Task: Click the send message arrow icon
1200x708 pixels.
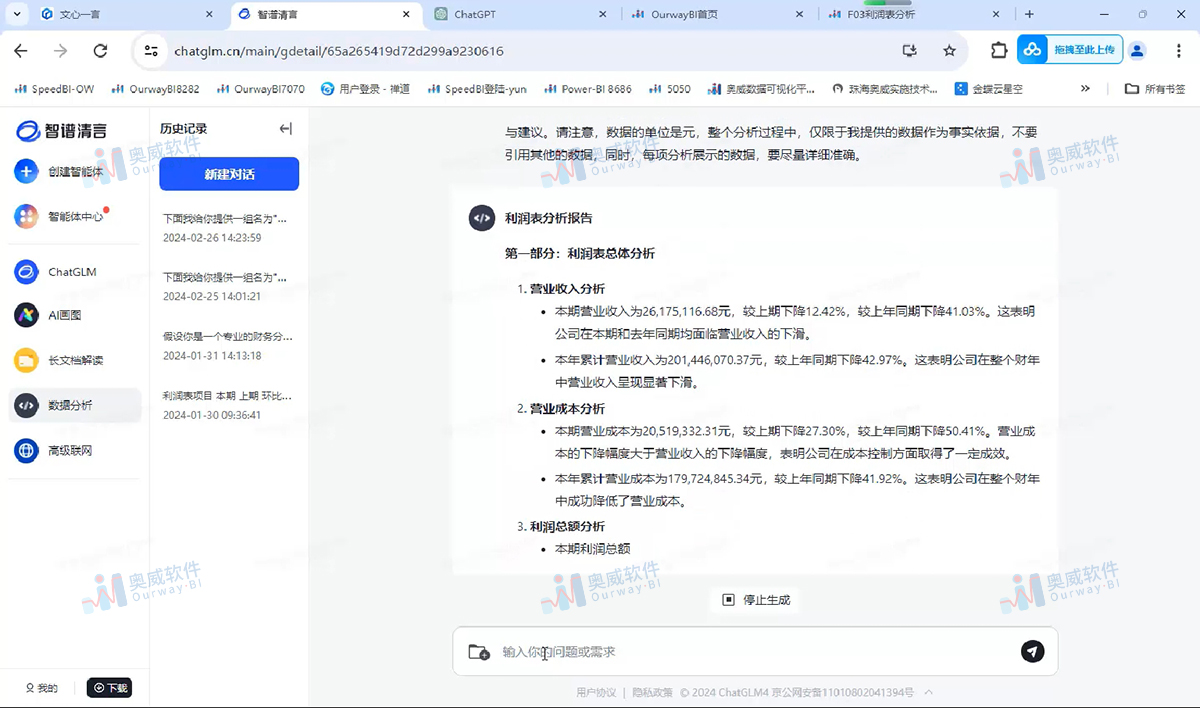Action: coord(1031,651)
